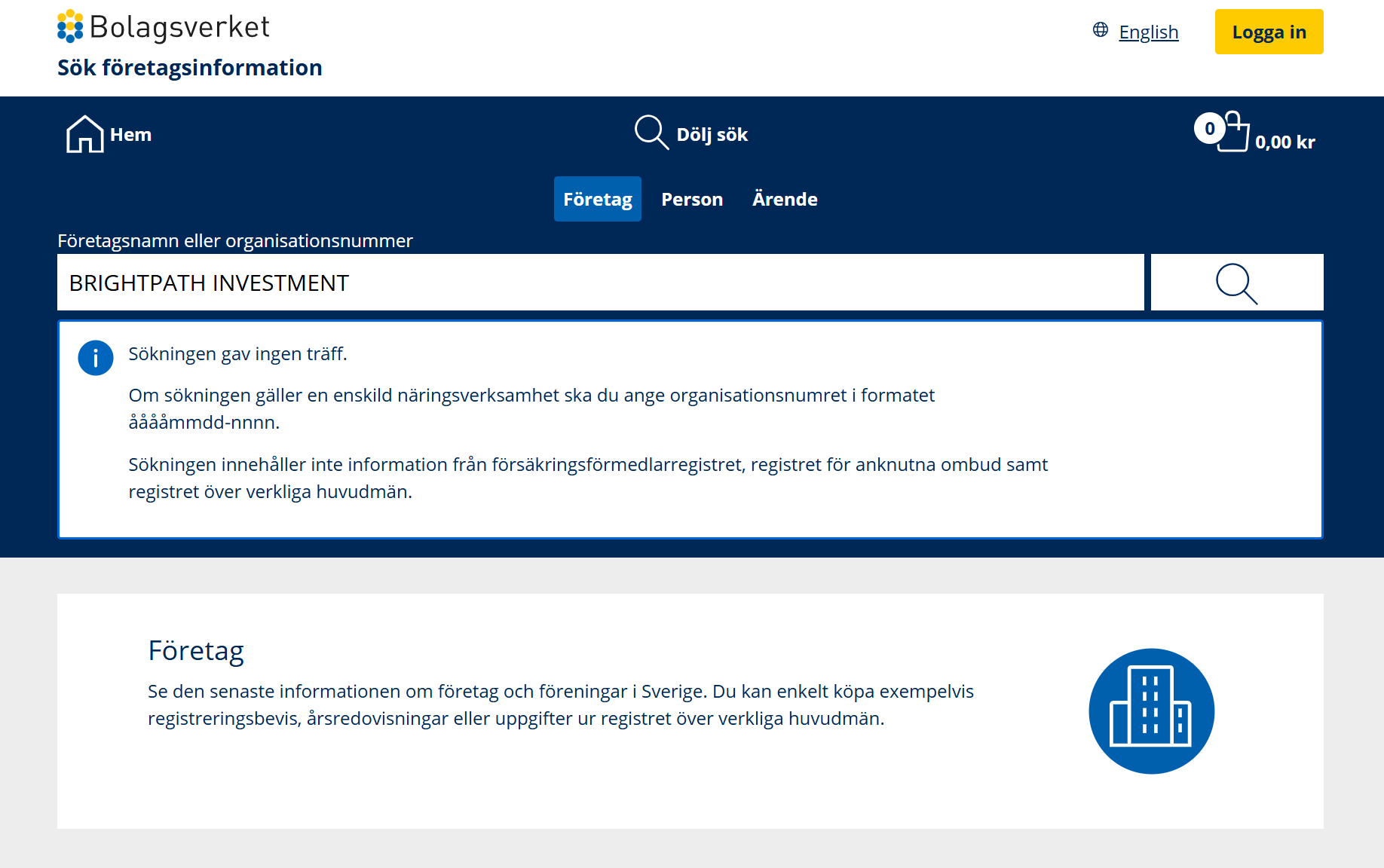1384x868 pixels.
Task: Select the Företag search tab
Action: point(598,199)
